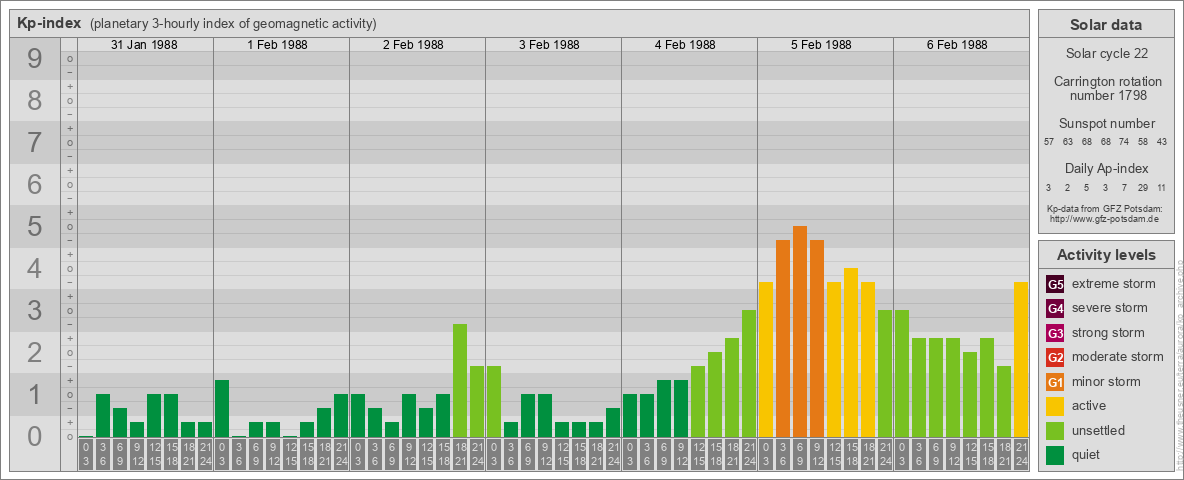Click the '21 24' time label under 3 Feb

[x=613, y=455]
